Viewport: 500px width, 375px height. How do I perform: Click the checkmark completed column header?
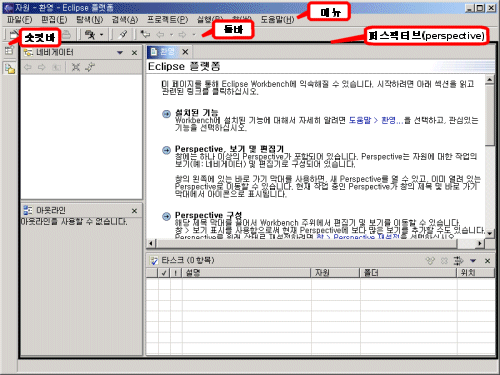tap(164, 273)
